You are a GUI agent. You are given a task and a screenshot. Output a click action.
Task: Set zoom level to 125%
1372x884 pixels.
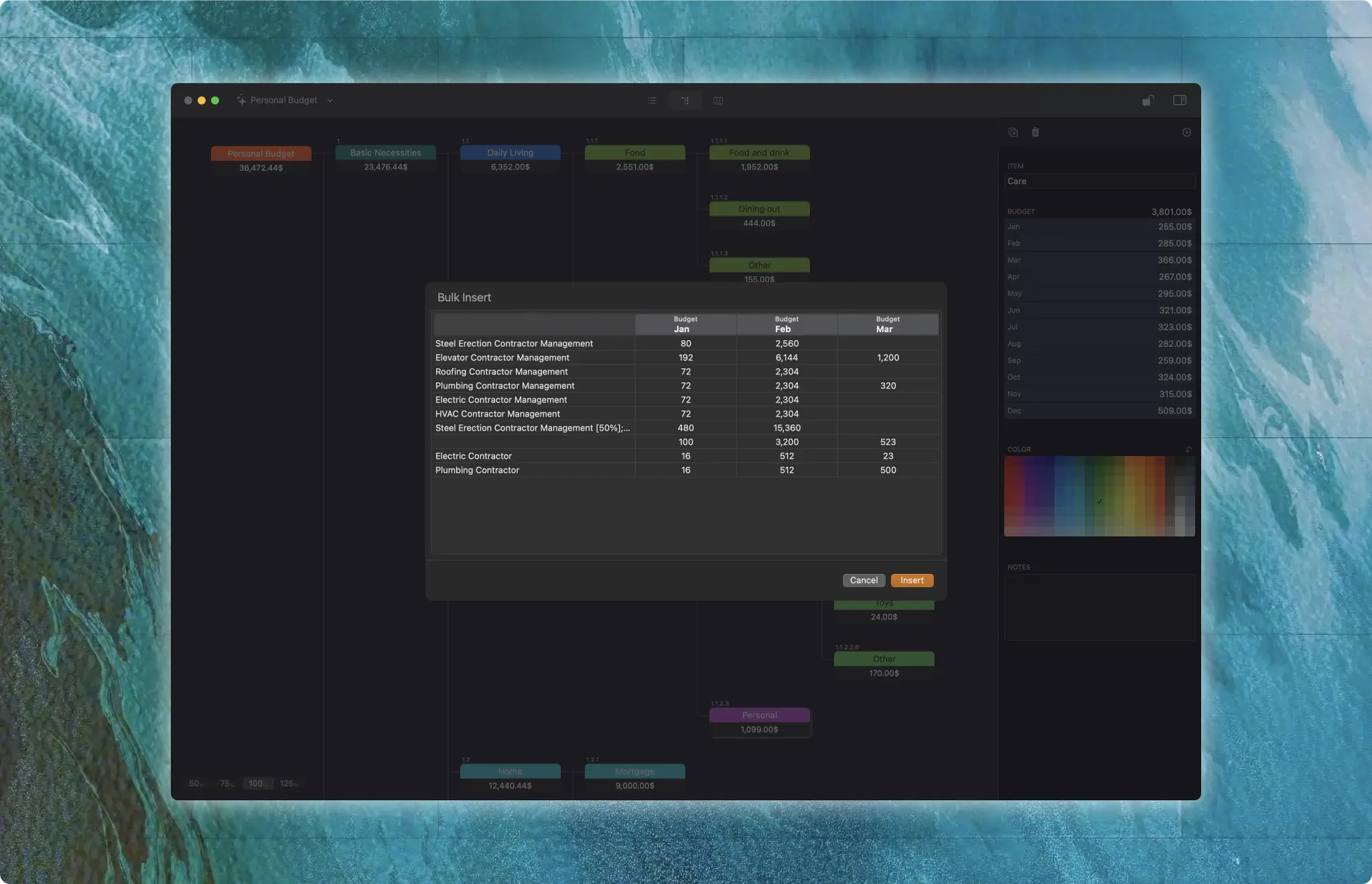[x=288, y=784]
